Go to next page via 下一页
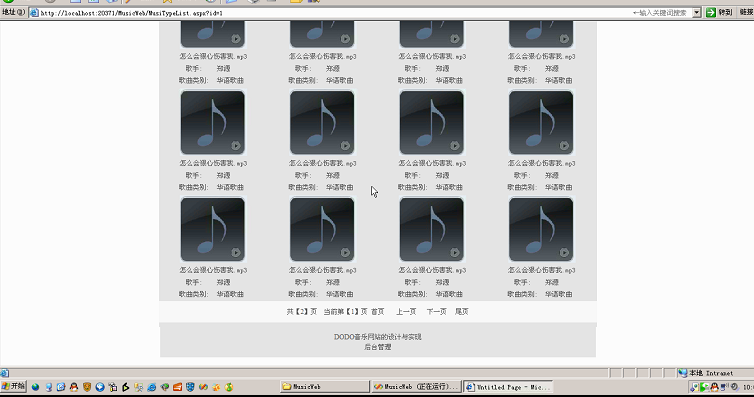Screen dimensions: 754x397 click(x=437, y=311)
